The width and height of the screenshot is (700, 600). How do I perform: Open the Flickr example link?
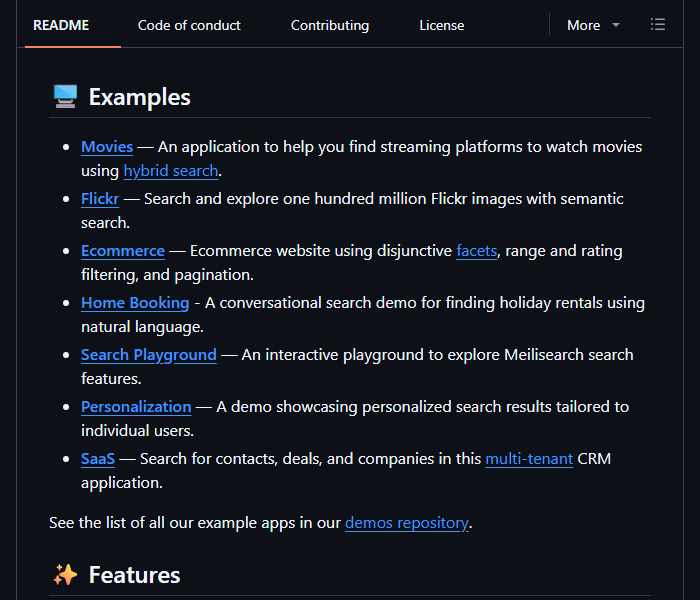coord(100,199)
